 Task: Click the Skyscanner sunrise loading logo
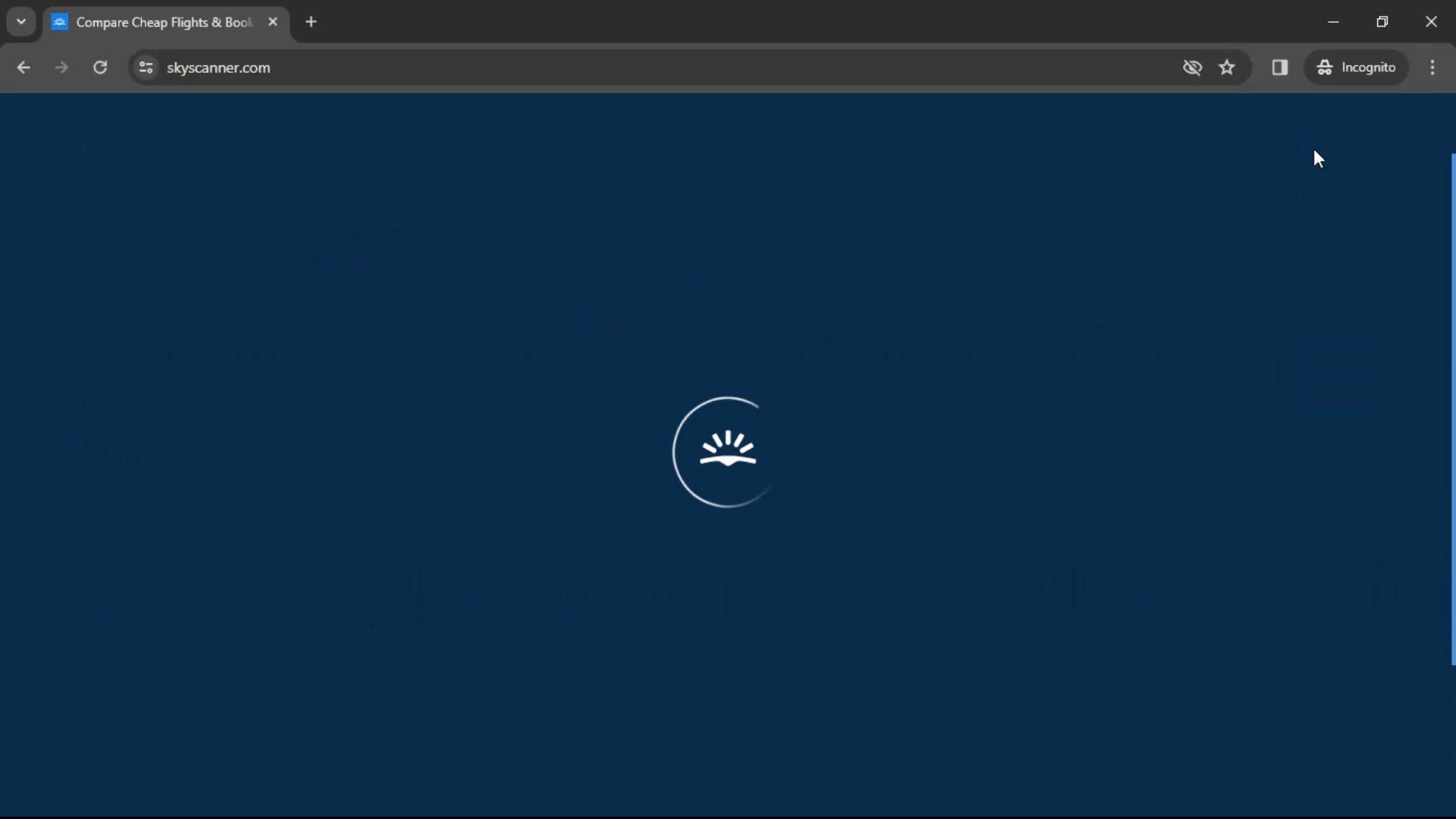point(728,452)
